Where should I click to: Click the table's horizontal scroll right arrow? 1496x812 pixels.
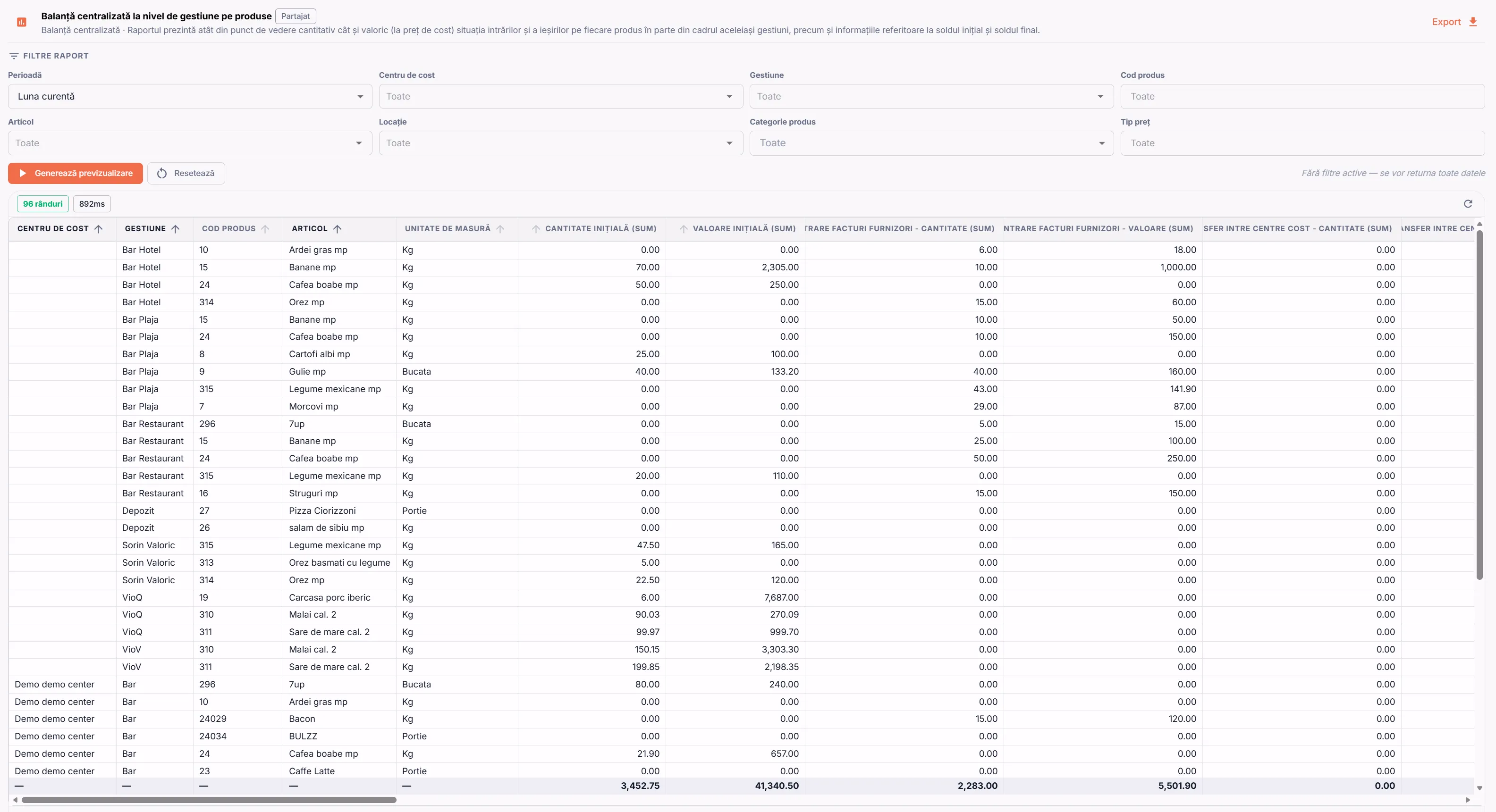tap(1468, 800)
